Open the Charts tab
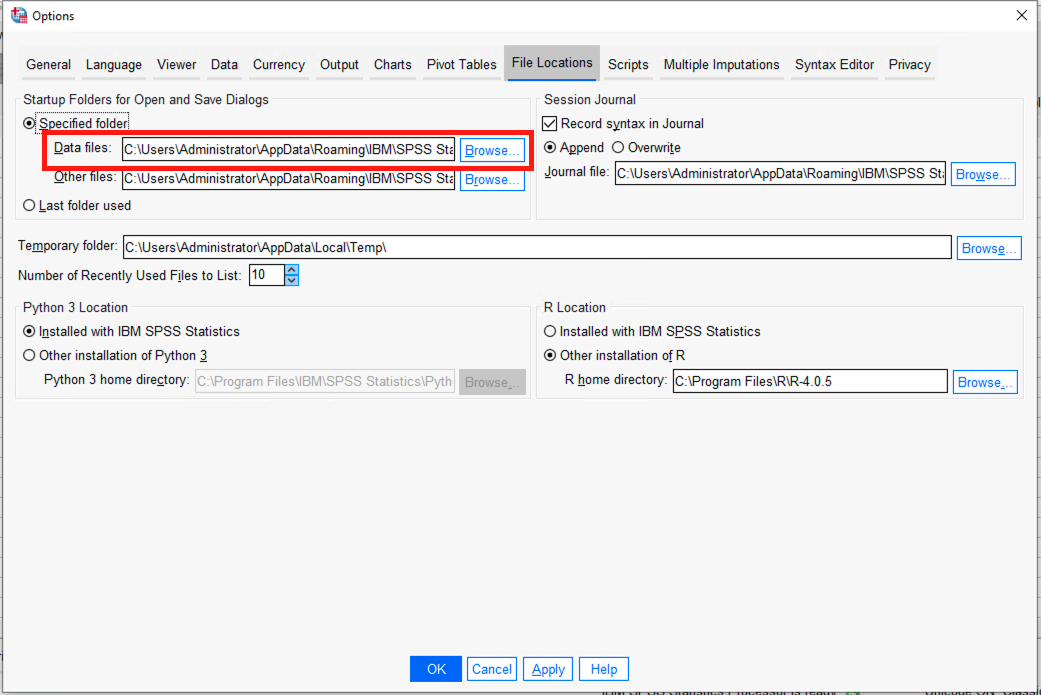 pyautogui.click(x=392, y=64)
